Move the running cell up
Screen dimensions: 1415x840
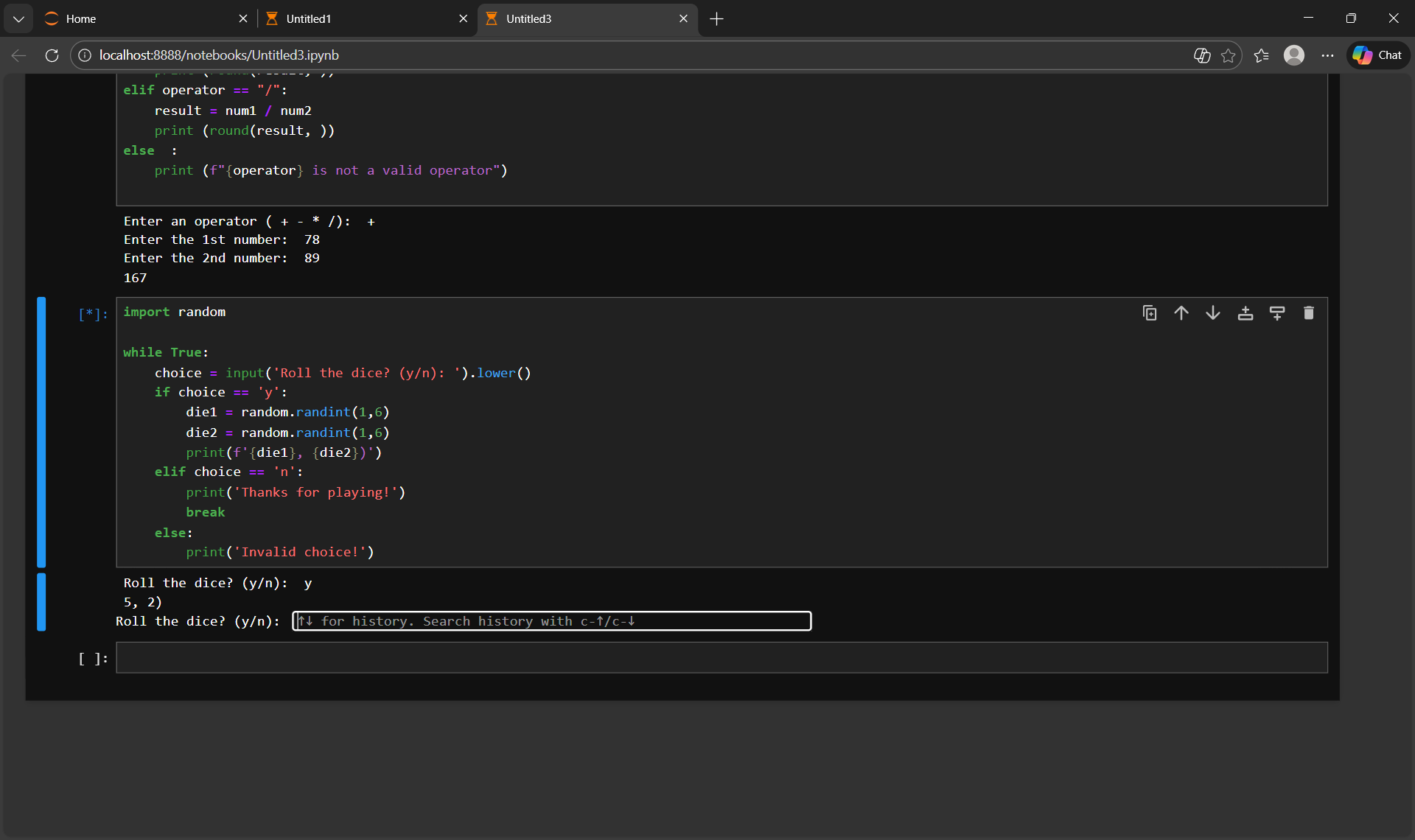(1181, 313)
